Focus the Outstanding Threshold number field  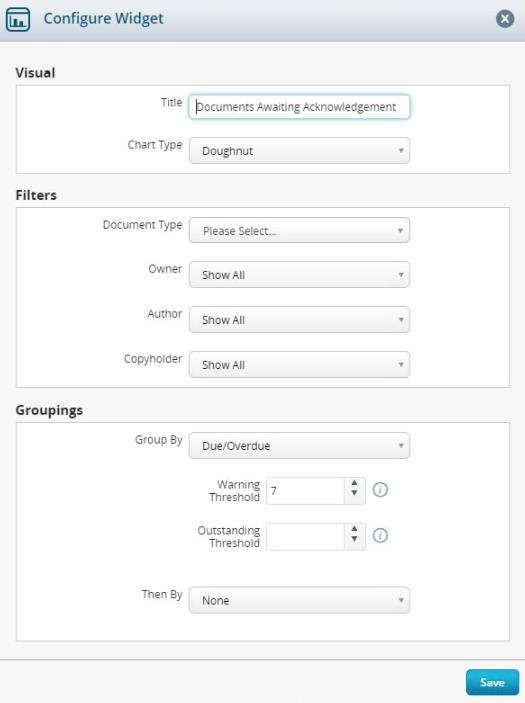(306, 537)
